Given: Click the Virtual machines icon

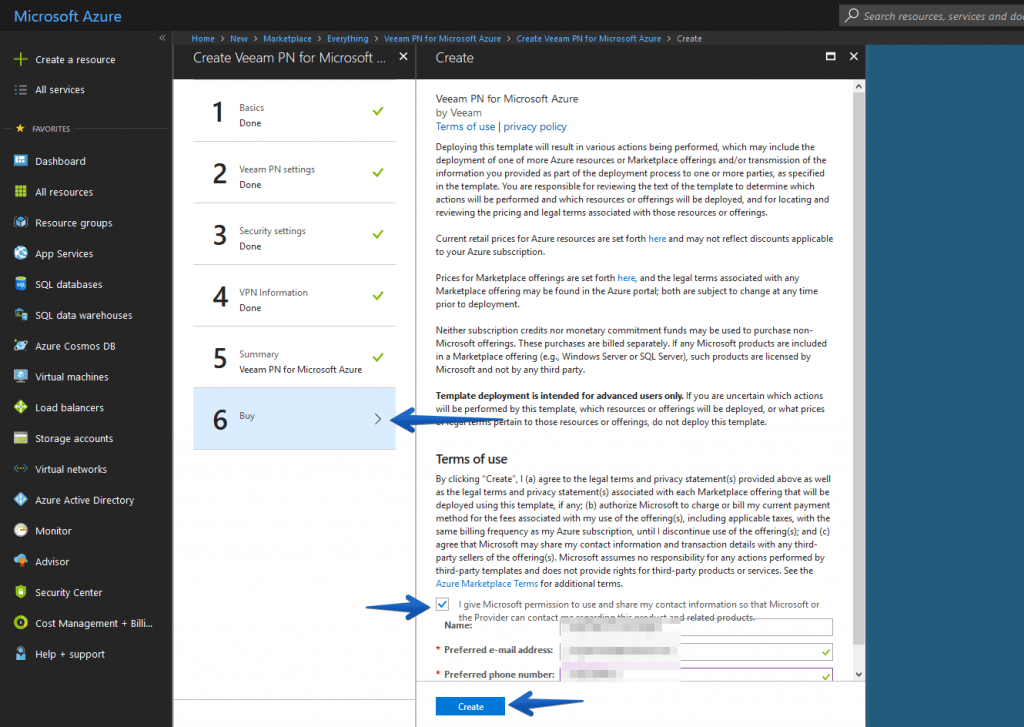Looking at the screenshot, I should pyautogui.click(x=20, y=377).
